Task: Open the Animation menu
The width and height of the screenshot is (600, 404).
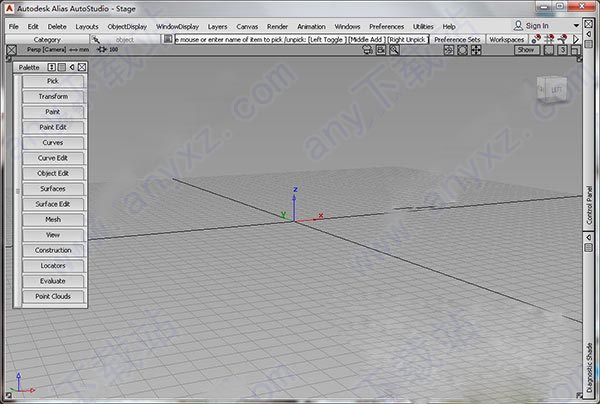Action: pos(311,26)
